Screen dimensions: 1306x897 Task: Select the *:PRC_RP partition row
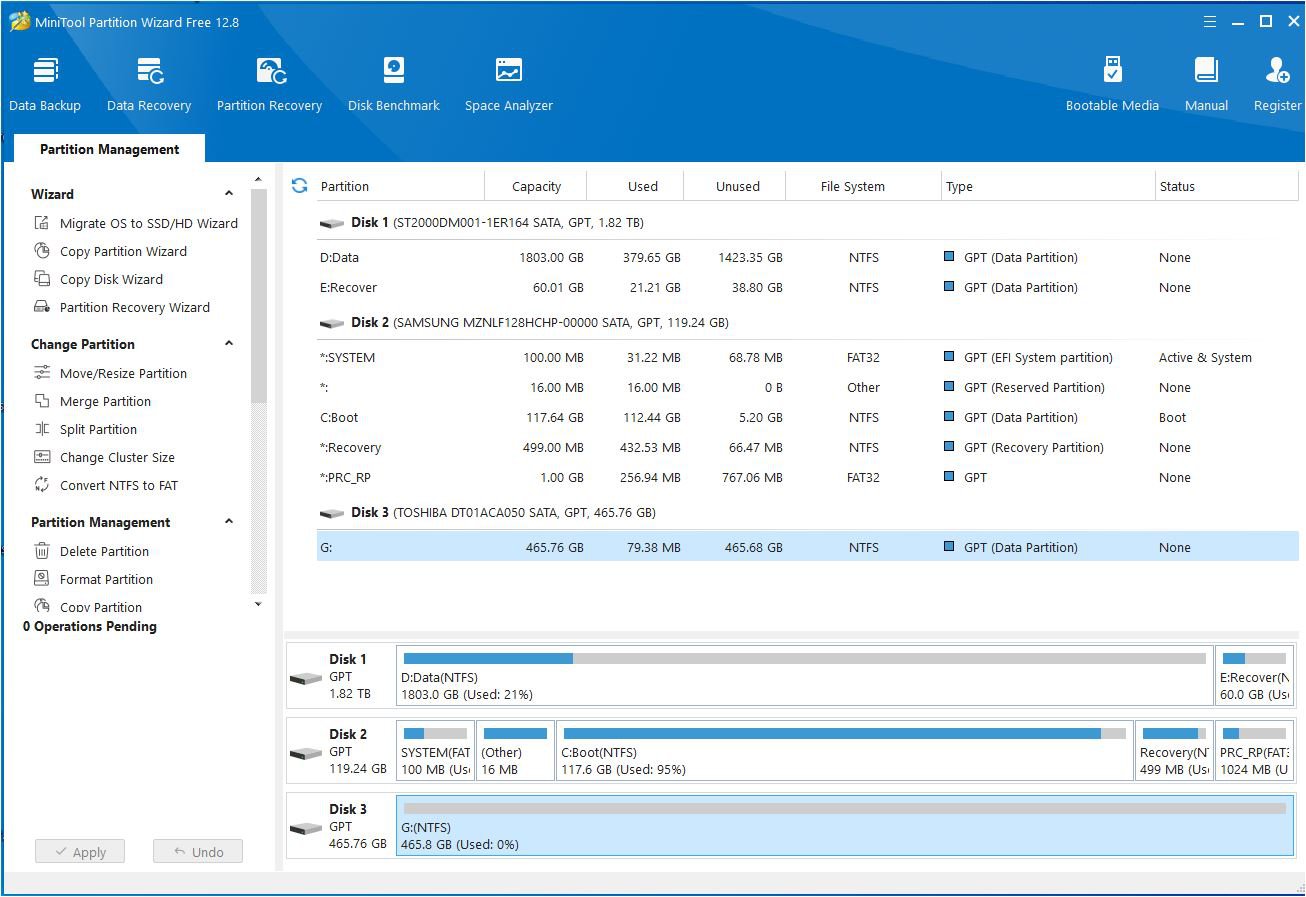[807, 477]
